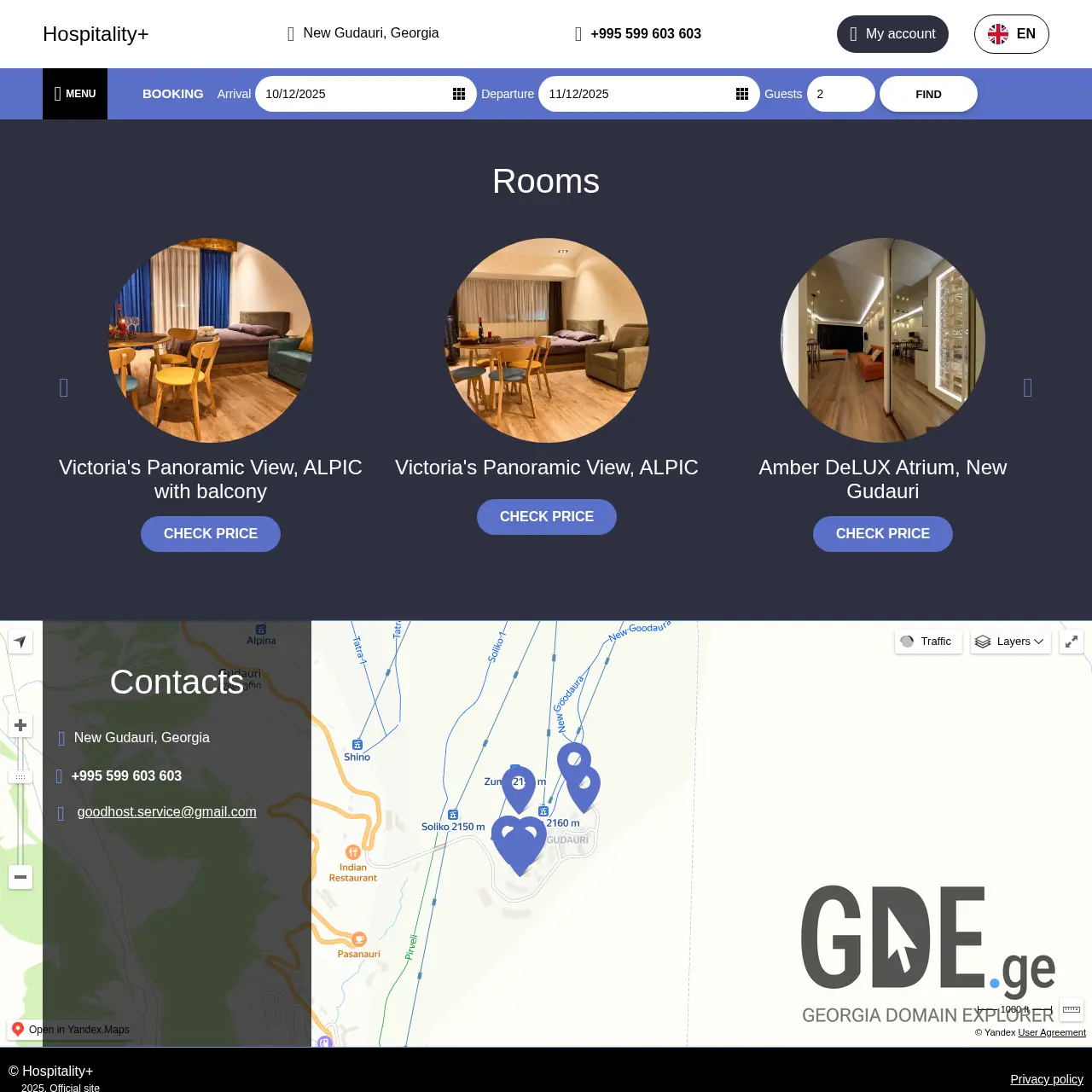This screenshot has height=1092, width=1092.
Task: Check price for Amber DeLUX Atrium
Action: (882, 533)
